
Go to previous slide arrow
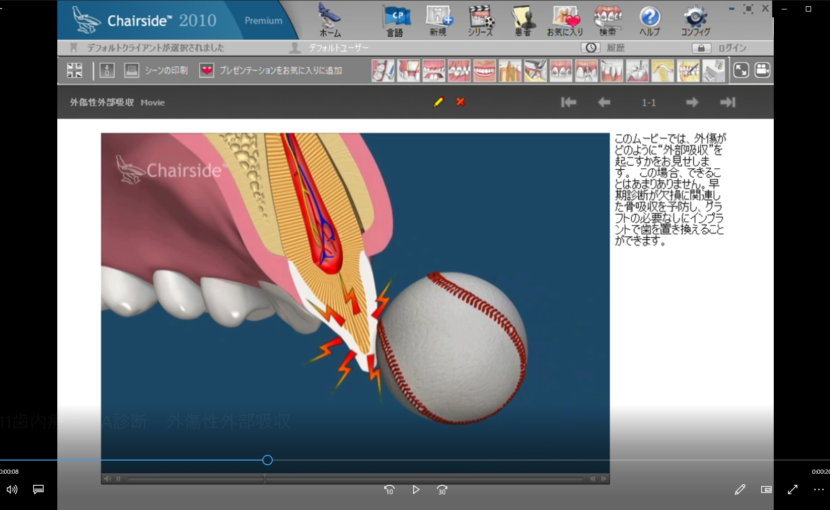click(x=604, y=102)
